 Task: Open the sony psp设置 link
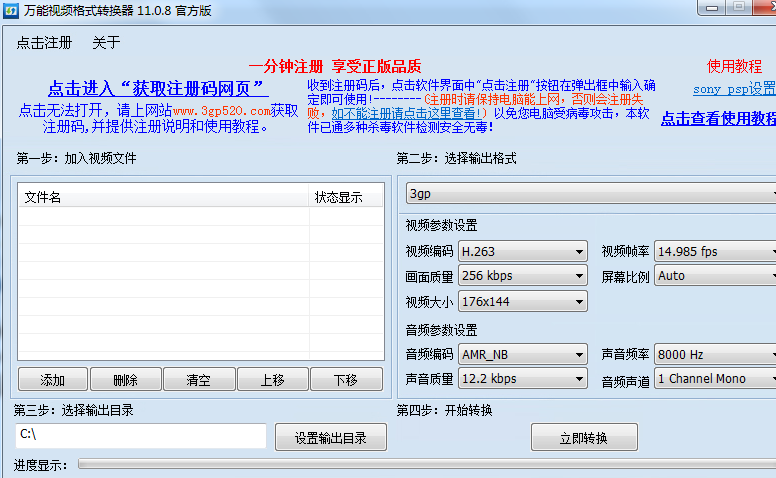pos(734,89)
